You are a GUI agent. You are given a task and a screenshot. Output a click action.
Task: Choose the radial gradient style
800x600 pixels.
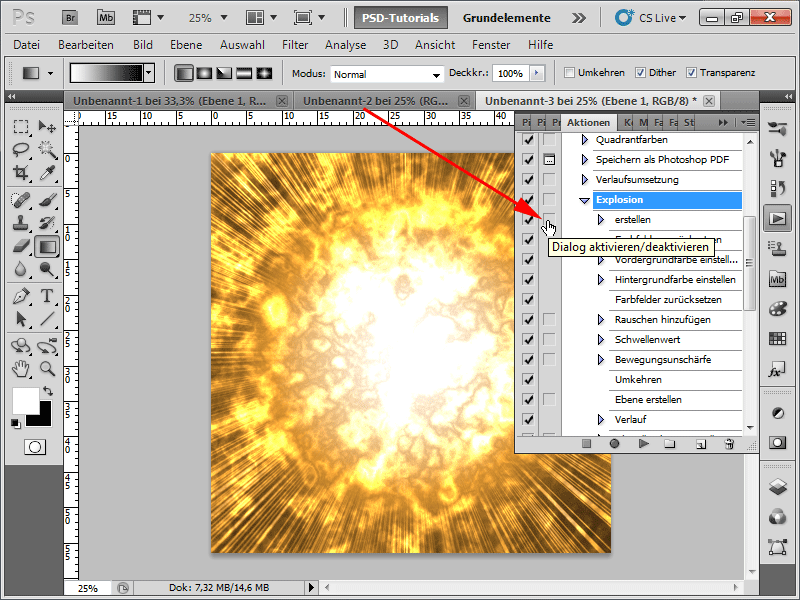pos(204,73)
